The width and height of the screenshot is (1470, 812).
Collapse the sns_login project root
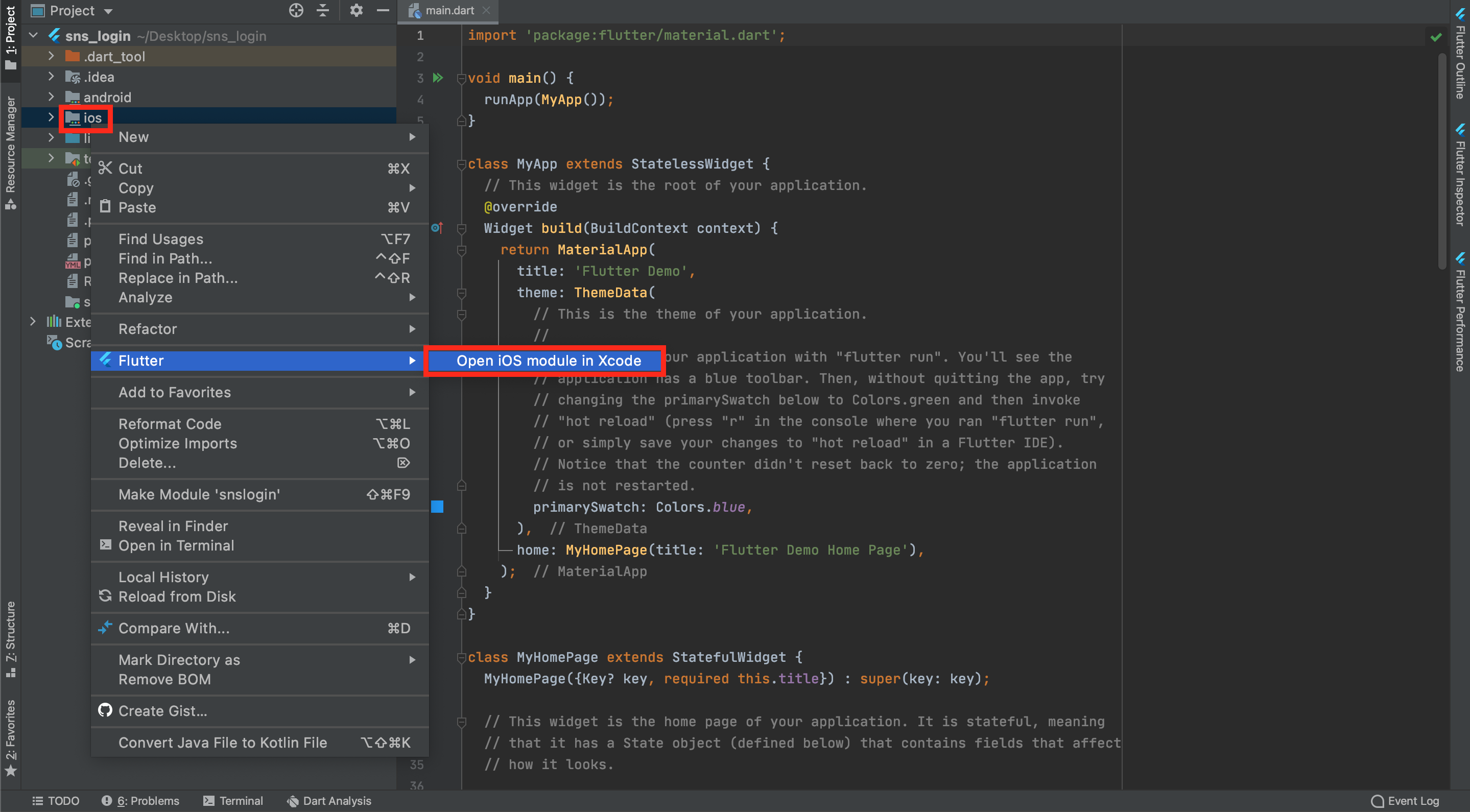33,35
